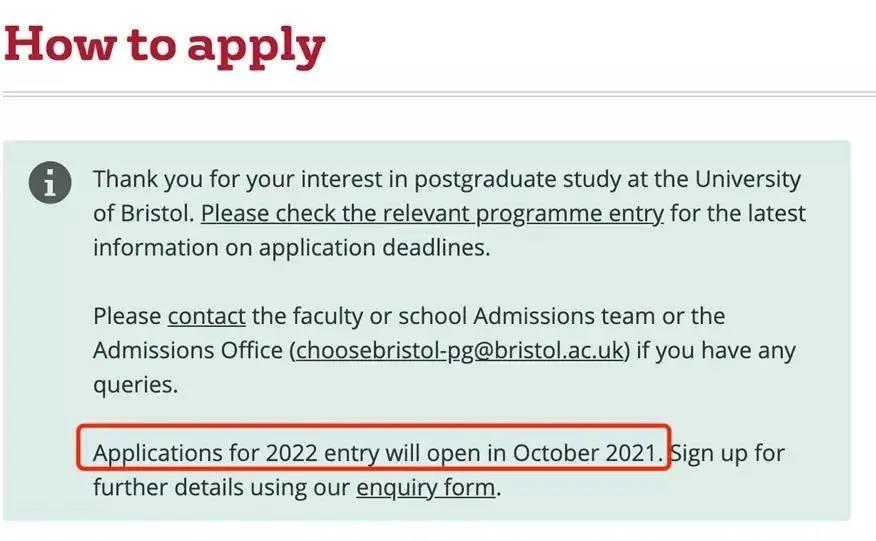Image resolution: width=876 pixels, height=541 pixels.
Task: Open the enquiry form link
Action: coord(426,488)
